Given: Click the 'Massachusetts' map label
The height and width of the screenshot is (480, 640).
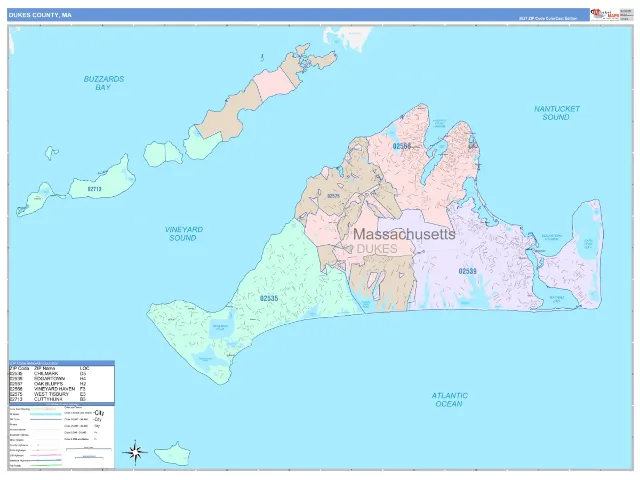Looking at the screenshot, I should click(404, 234).
